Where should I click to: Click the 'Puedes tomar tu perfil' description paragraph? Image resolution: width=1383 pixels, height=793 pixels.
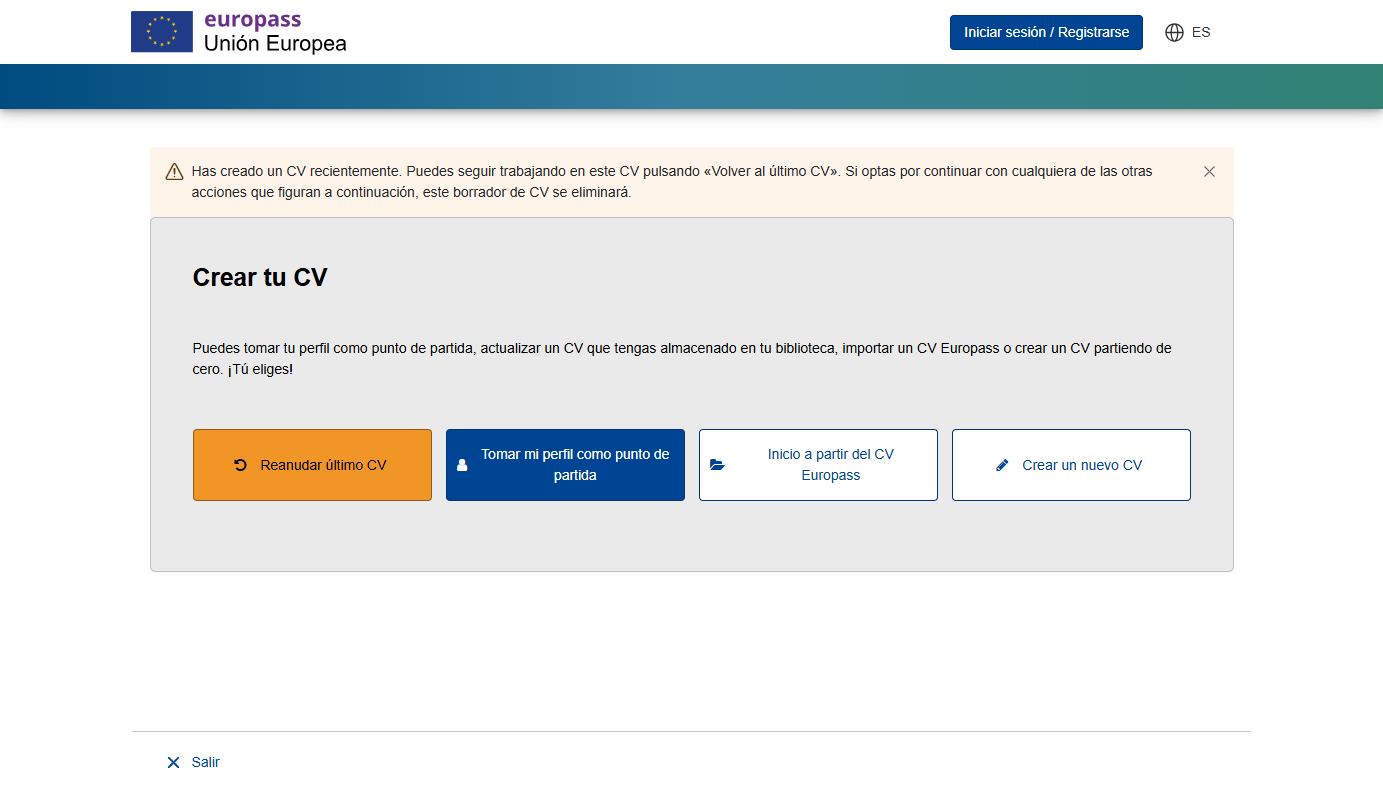point(682,359)
